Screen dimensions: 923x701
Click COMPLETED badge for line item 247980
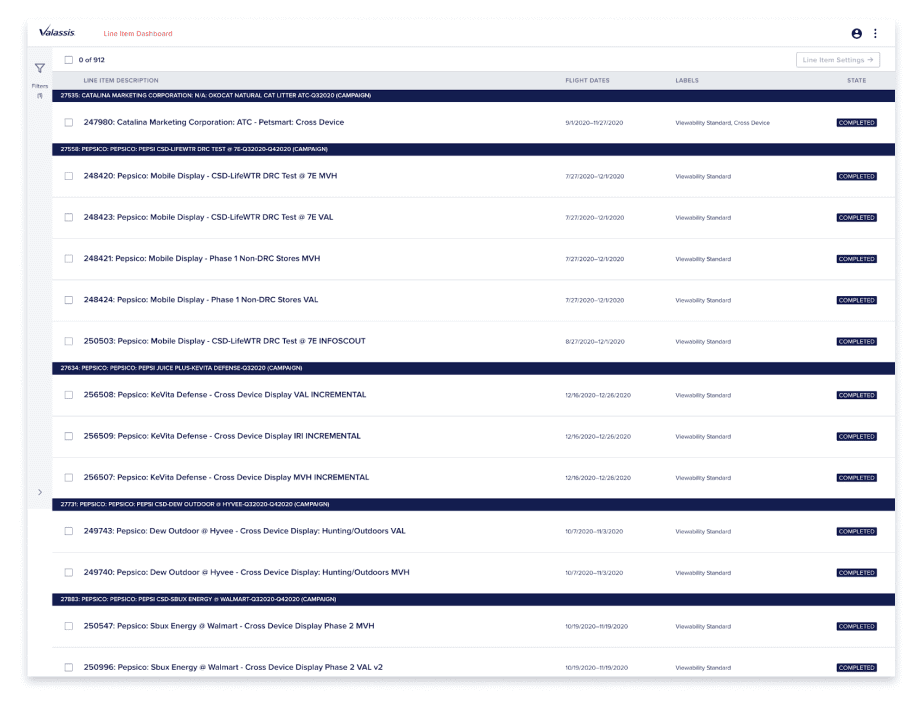tap(856, 123)
